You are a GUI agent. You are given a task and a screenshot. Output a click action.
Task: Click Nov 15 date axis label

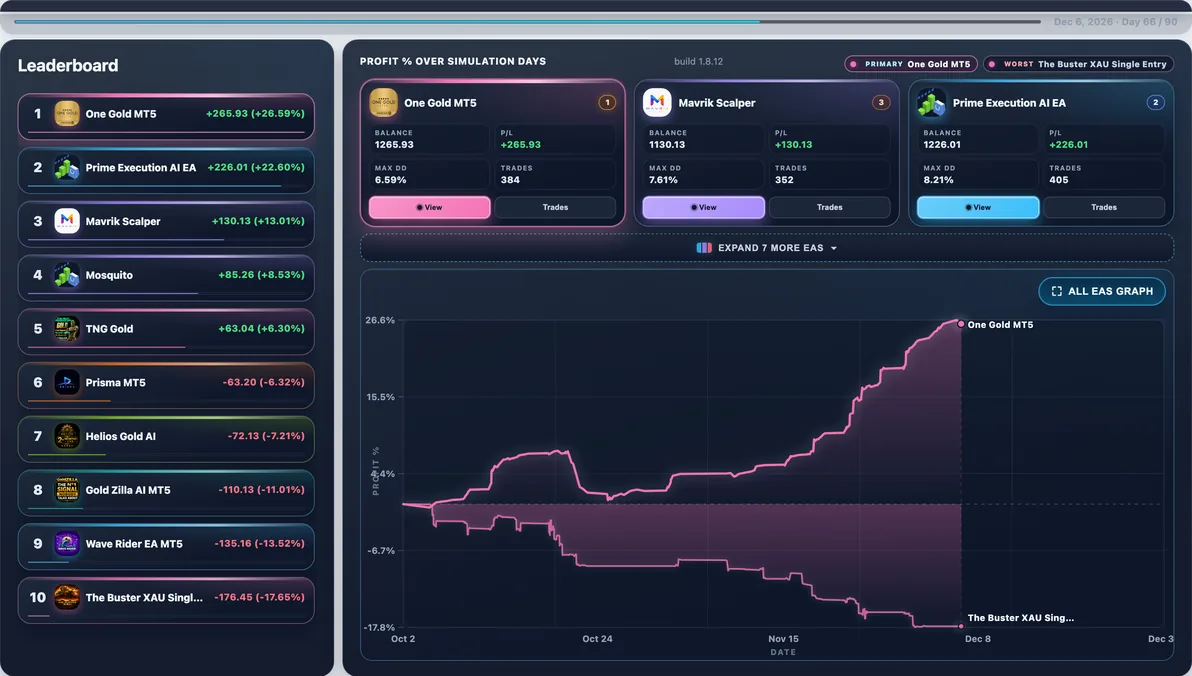pyautogui.click(x=783, y=639)
